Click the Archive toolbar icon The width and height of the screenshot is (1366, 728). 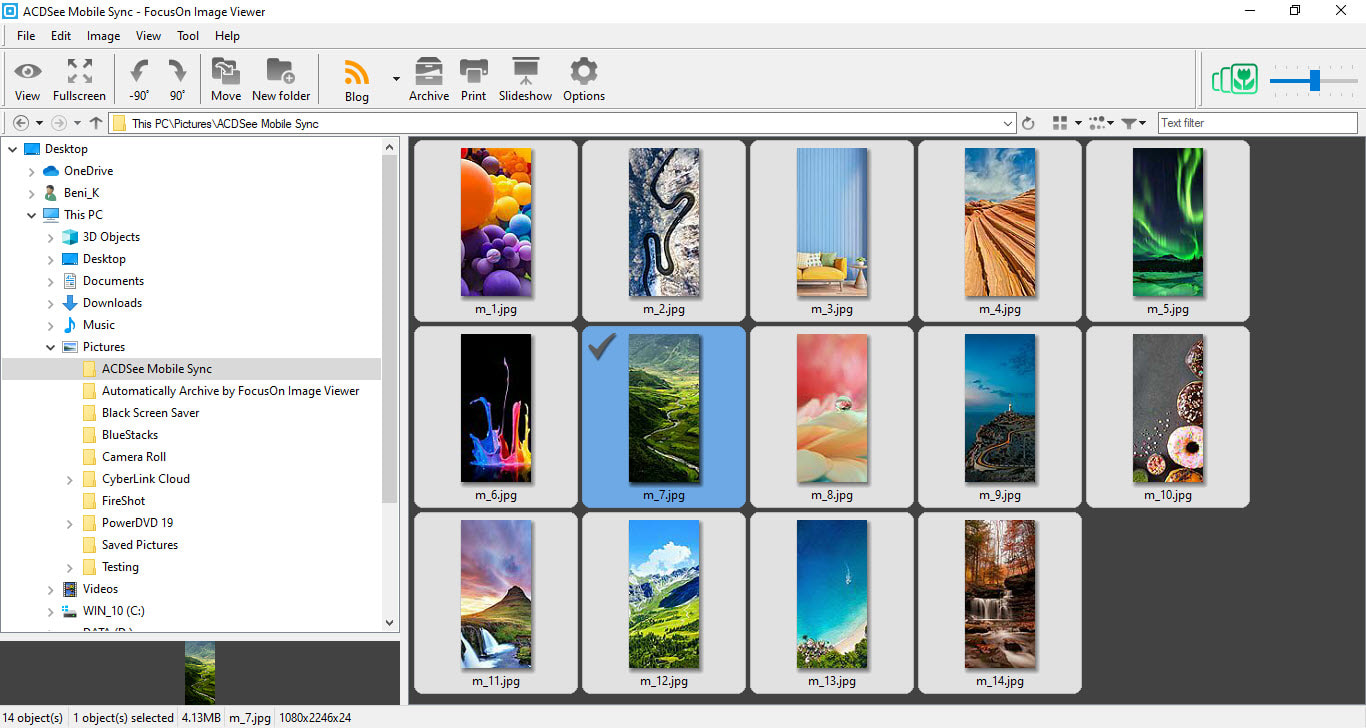click(x=429, y=80)
